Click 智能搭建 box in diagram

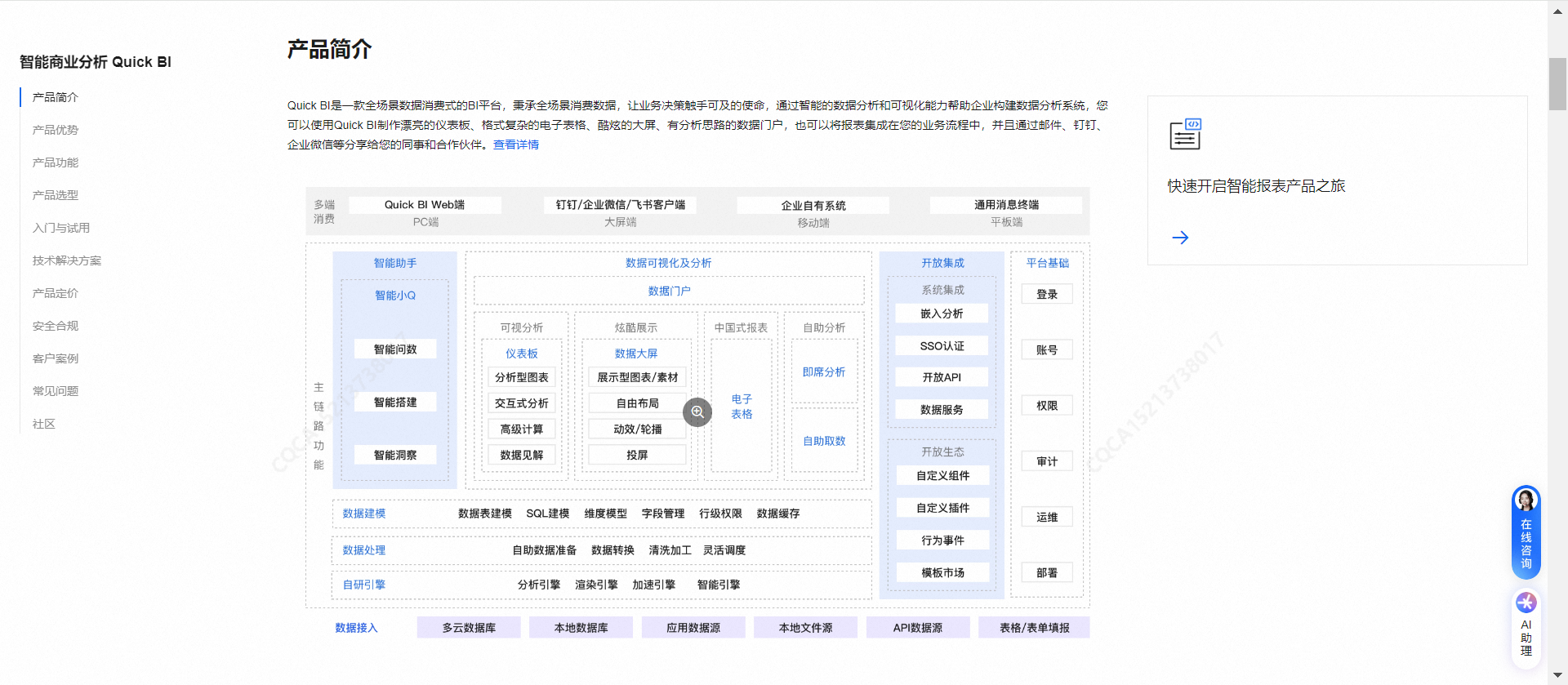coord(395,402)
